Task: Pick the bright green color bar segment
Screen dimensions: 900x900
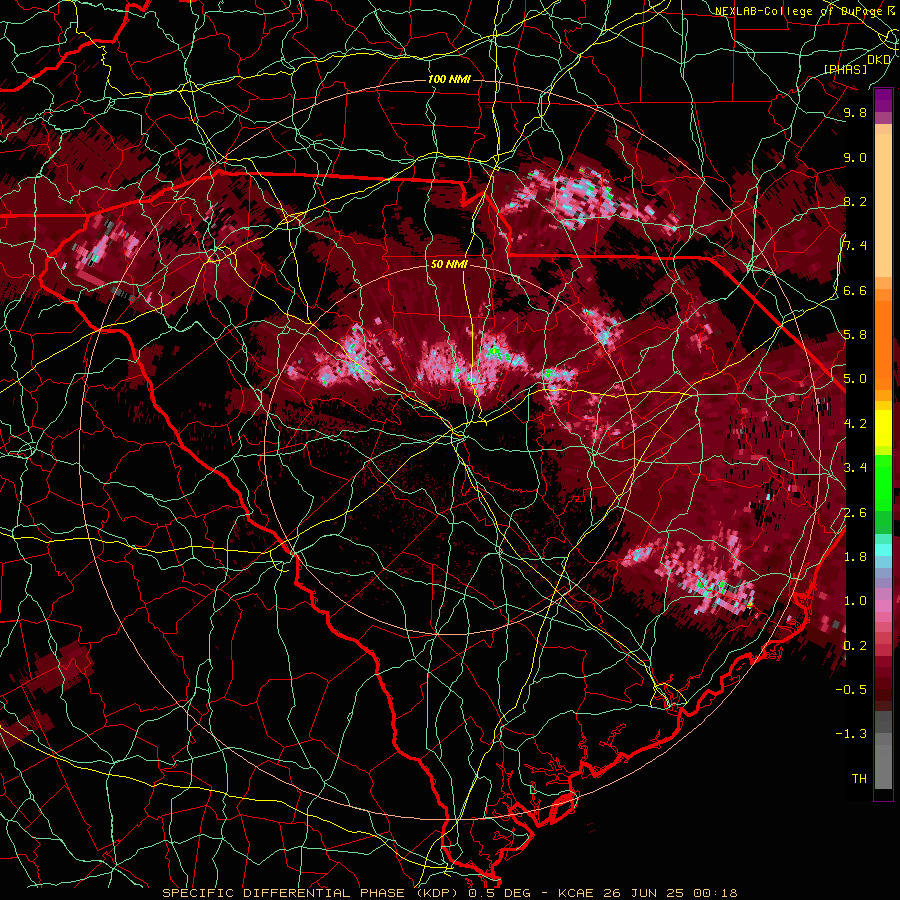Action: click(883, 482)
